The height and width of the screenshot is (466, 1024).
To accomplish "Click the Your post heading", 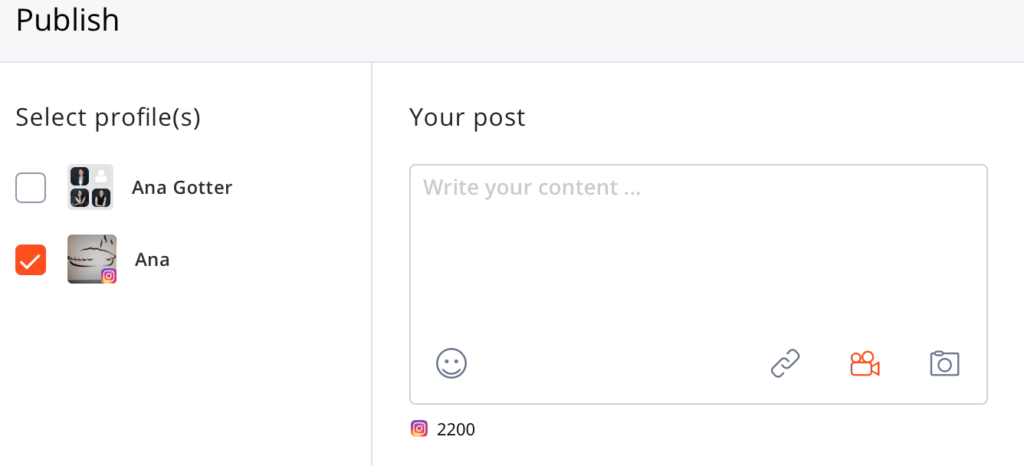I will pos(467,118).
